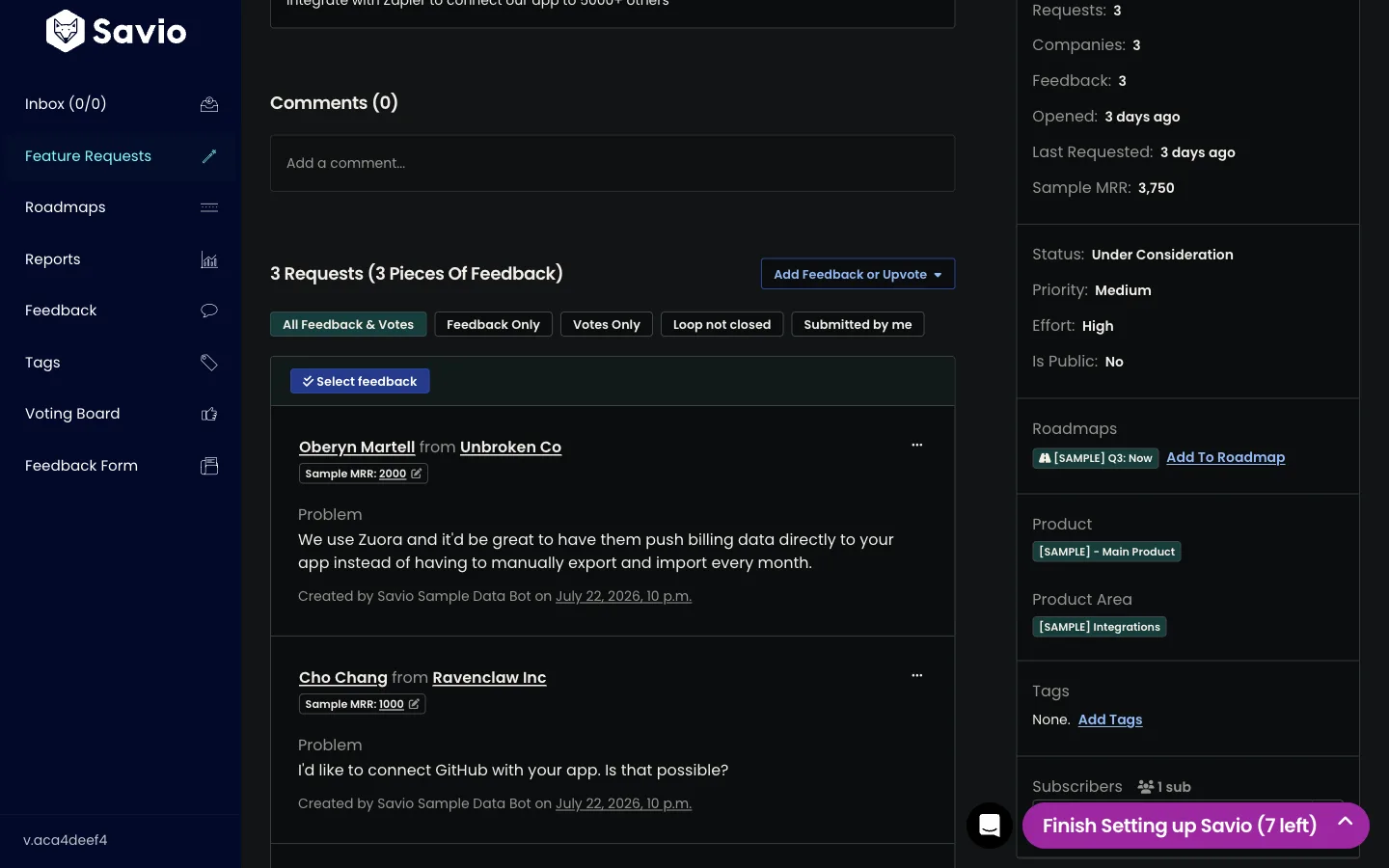Go to Feedback Form page

coord(81,466)
